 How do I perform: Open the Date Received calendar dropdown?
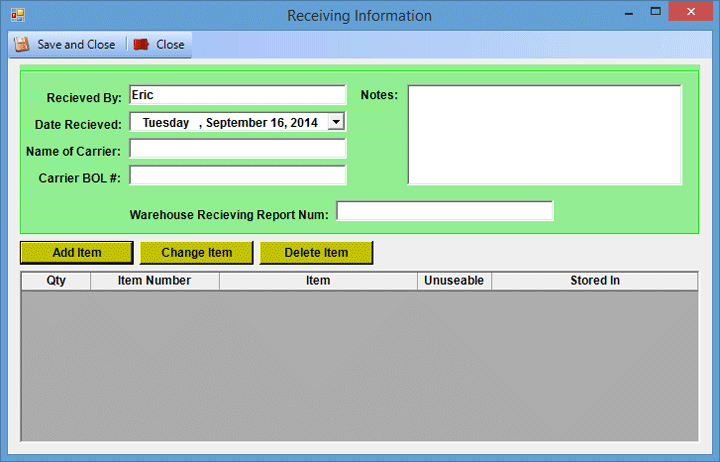336,122
